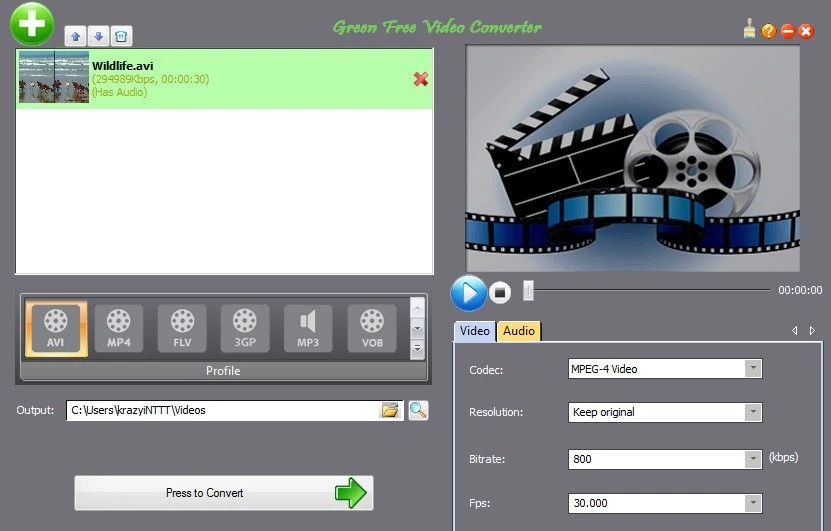
Task: Select the VOB profile format
Action: 371,328
